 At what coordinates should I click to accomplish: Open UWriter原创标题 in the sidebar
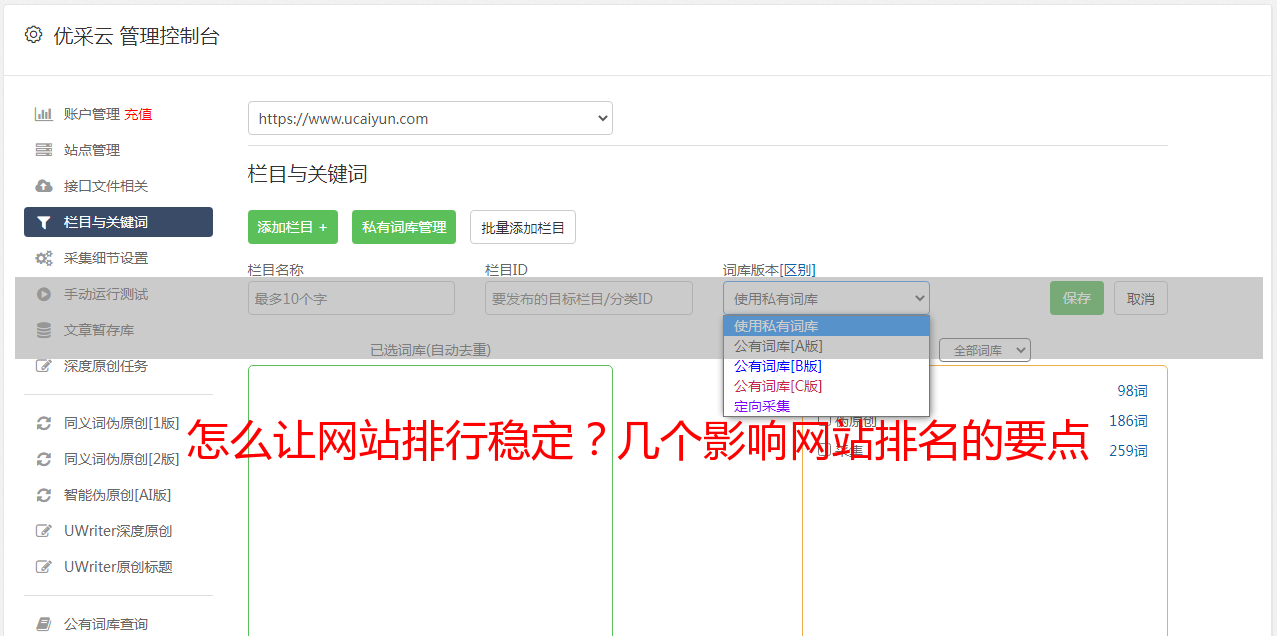point(118,567)
